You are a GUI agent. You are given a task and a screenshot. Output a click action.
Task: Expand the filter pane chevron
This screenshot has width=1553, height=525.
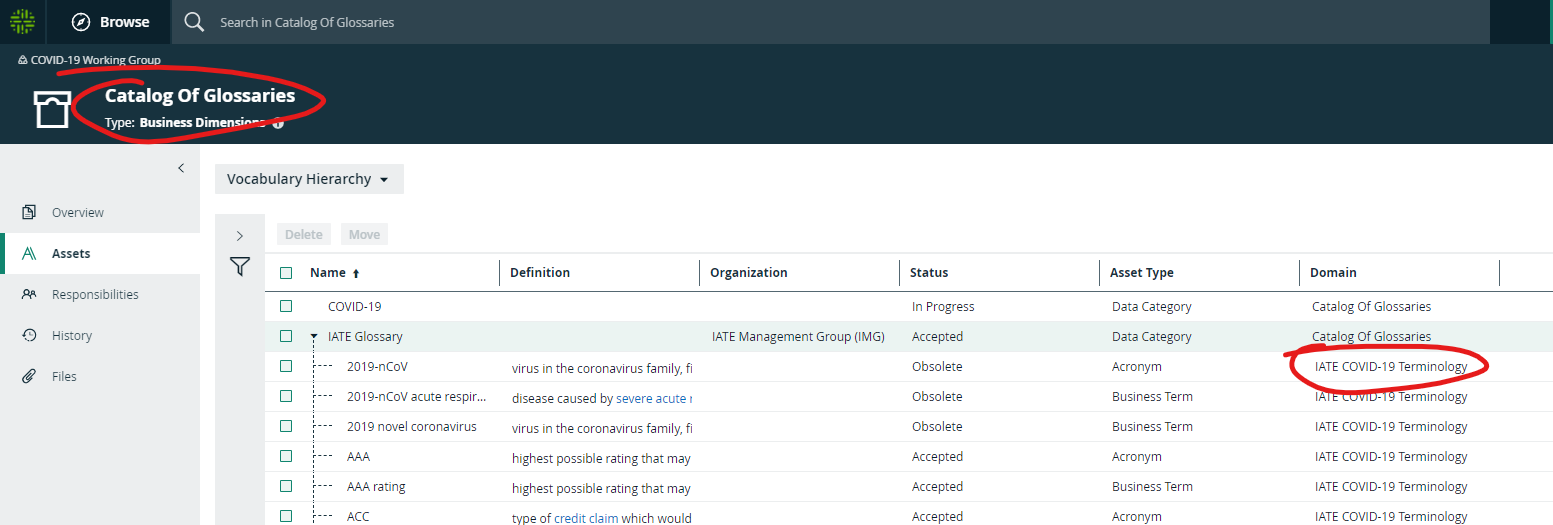pyautogui.click(x=239, y=236)
